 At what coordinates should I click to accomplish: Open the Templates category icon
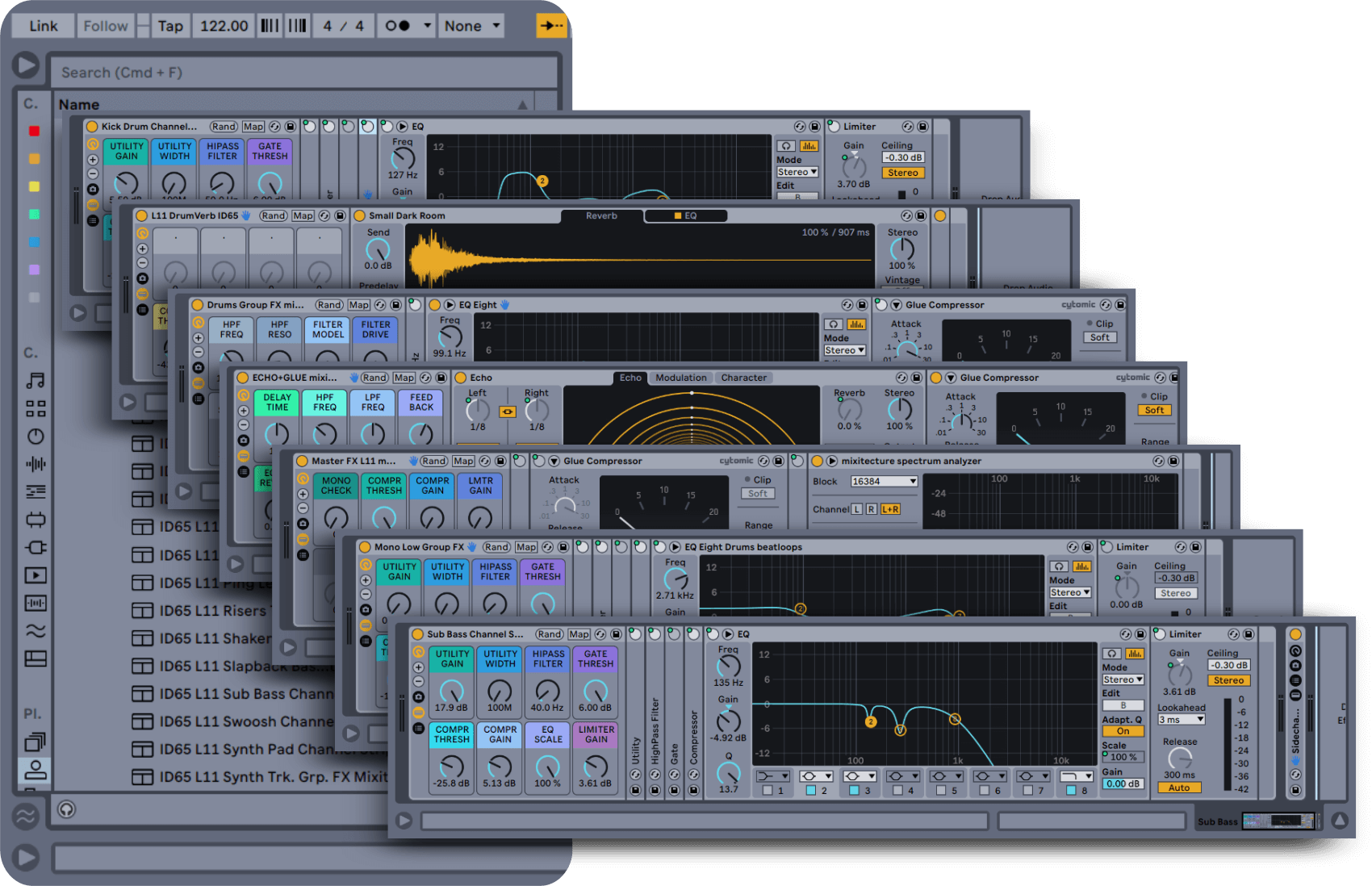(x=36, y=658)
